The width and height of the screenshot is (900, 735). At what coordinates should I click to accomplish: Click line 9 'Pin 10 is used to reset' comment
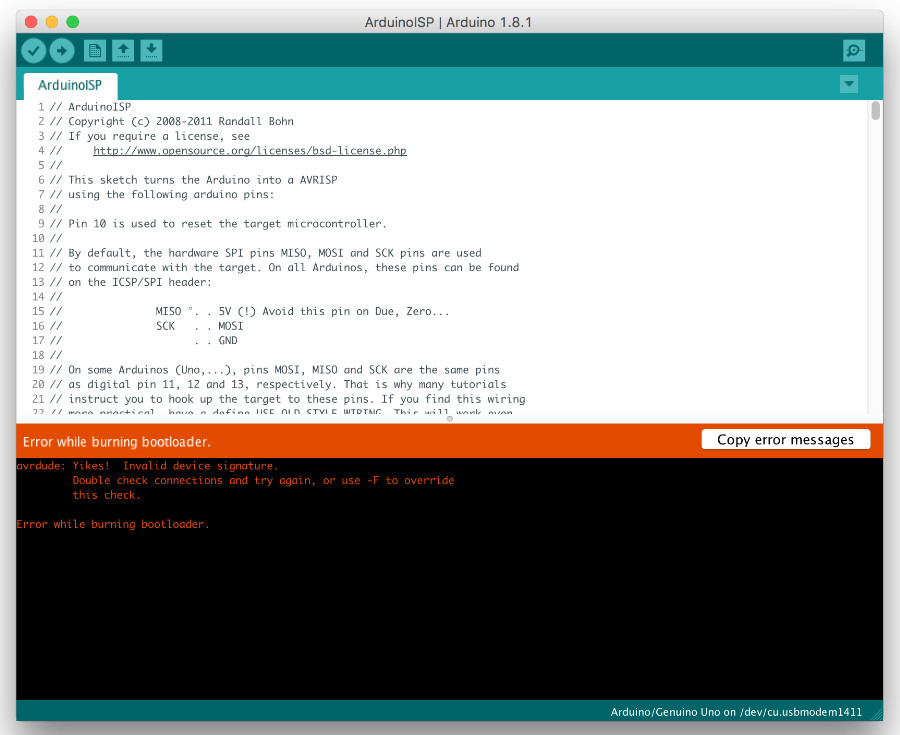(x=218, y=224)
